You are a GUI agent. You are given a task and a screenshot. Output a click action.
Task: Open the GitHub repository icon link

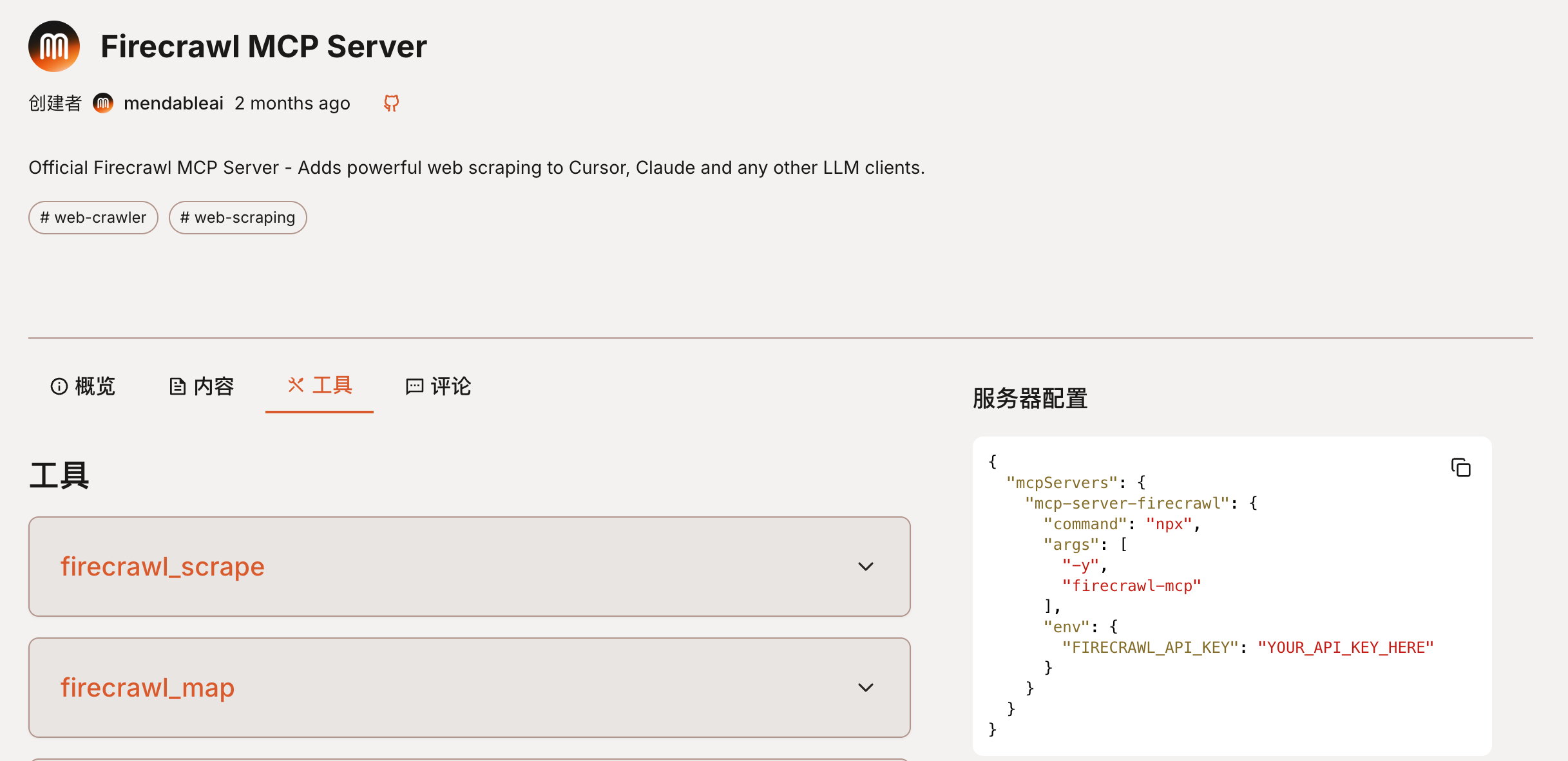click(x=391, y=103)
